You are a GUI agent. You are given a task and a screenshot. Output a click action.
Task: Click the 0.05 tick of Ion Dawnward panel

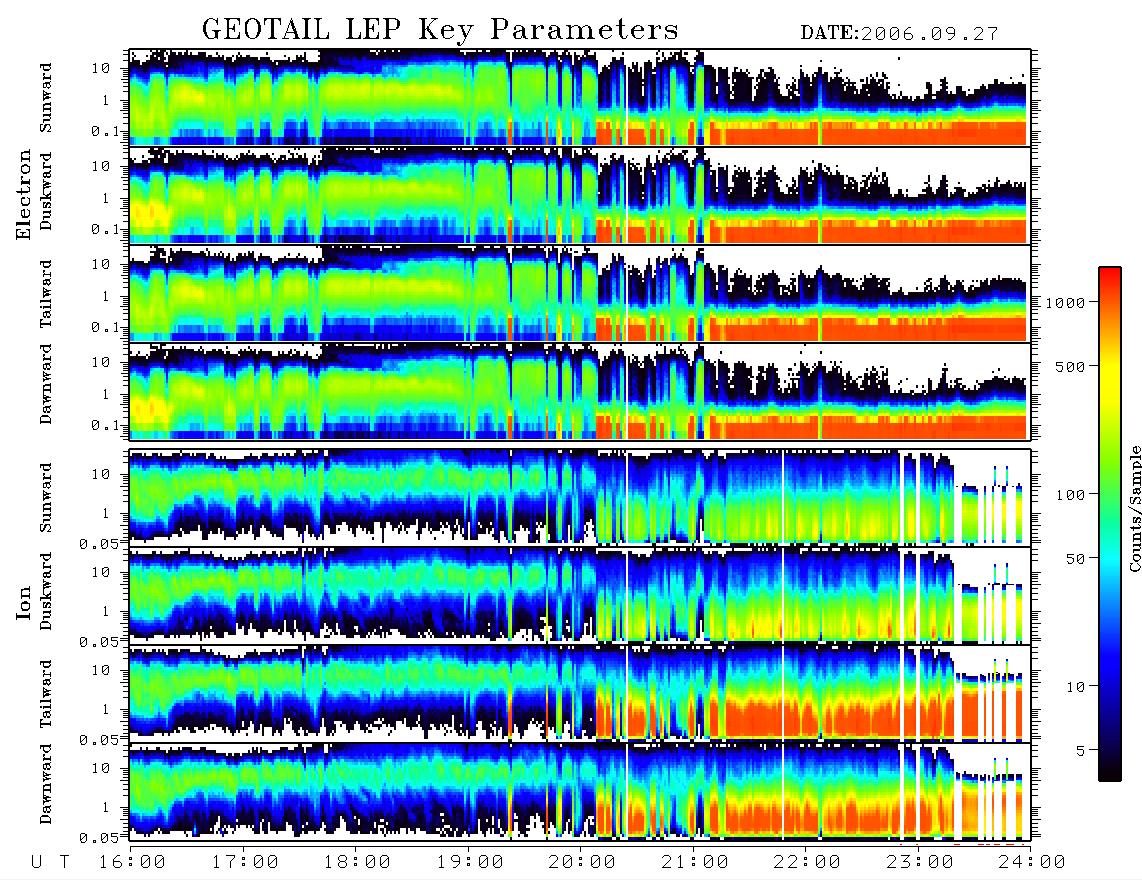(x=100, y=838)
